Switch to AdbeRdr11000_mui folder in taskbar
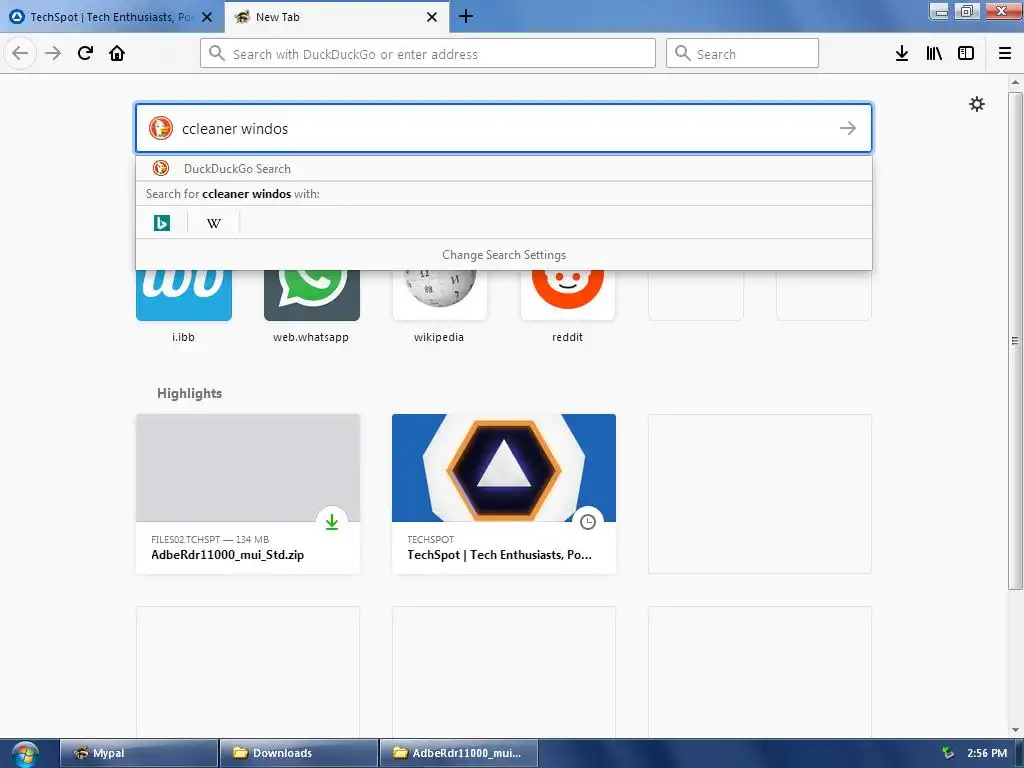Viewport: 1024px width, 768px height. [459, 753]
